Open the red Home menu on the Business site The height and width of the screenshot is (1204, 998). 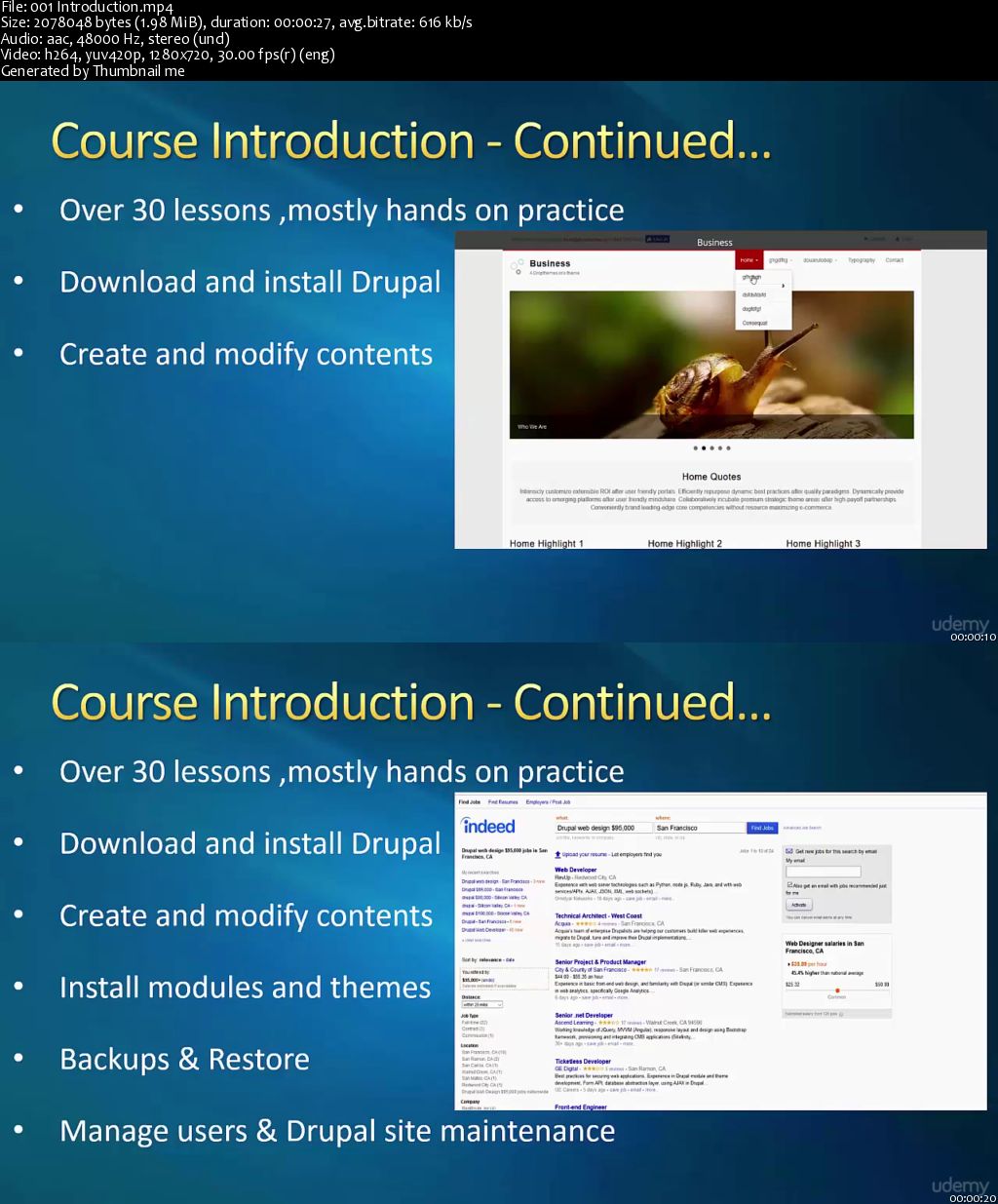pos(748,260)
